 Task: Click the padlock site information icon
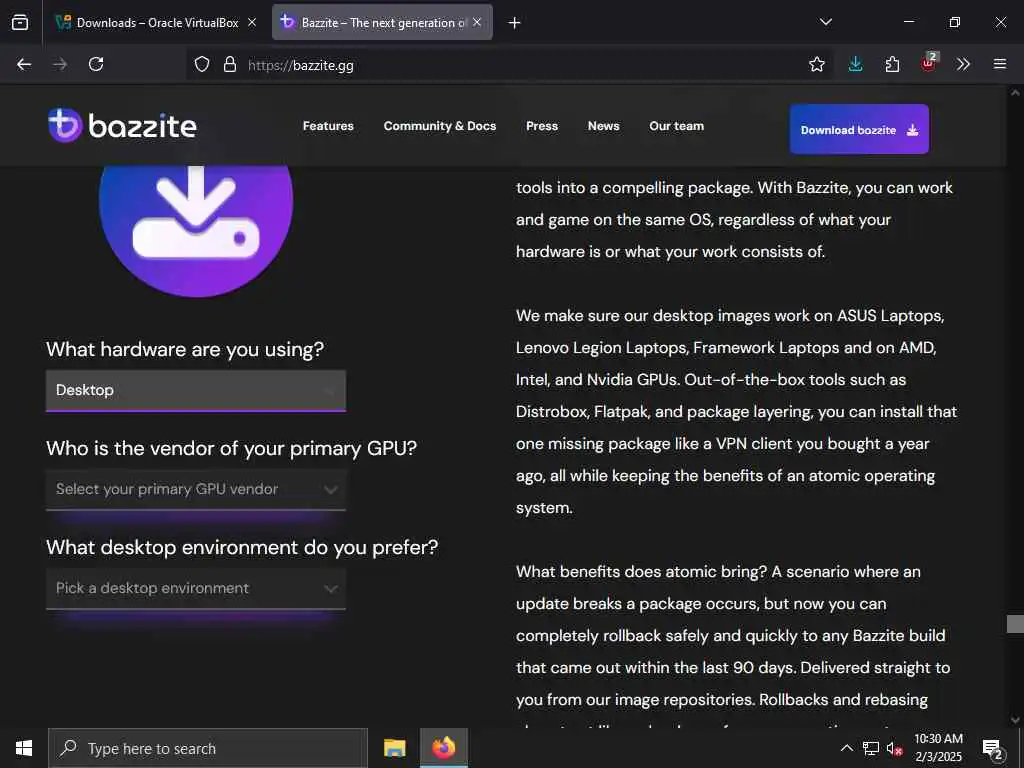(229, 64)
